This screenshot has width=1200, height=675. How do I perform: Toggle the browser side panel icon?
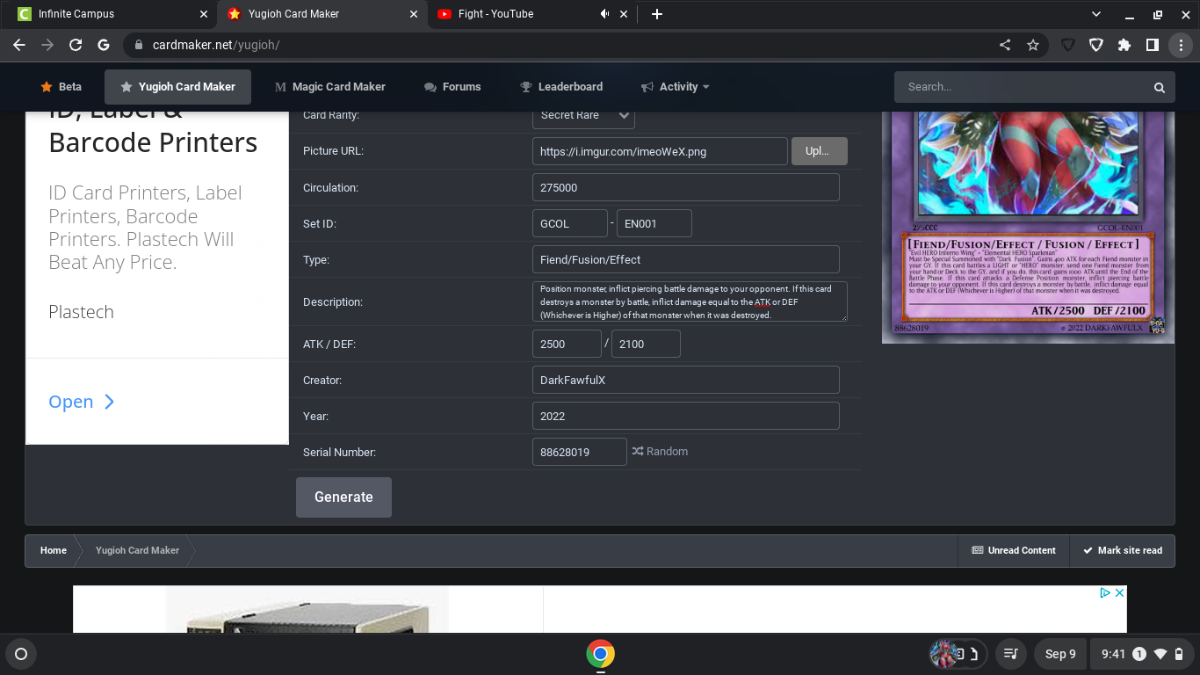click(x=1152, y=45)
